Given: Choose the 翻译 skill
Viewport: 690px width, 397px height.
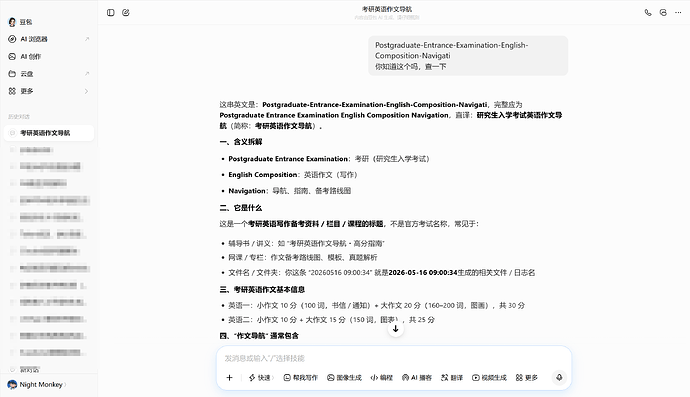Looking at the screenshot, I should [452, 378].
